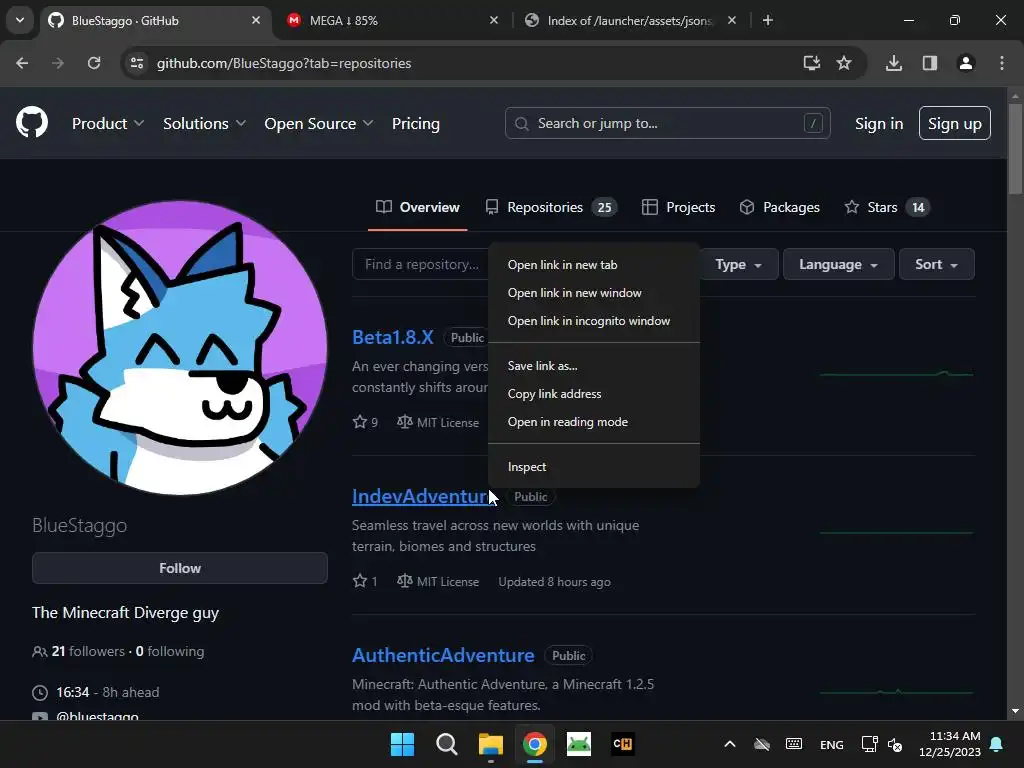Open the AuthenticAdventure repository link

443,655
